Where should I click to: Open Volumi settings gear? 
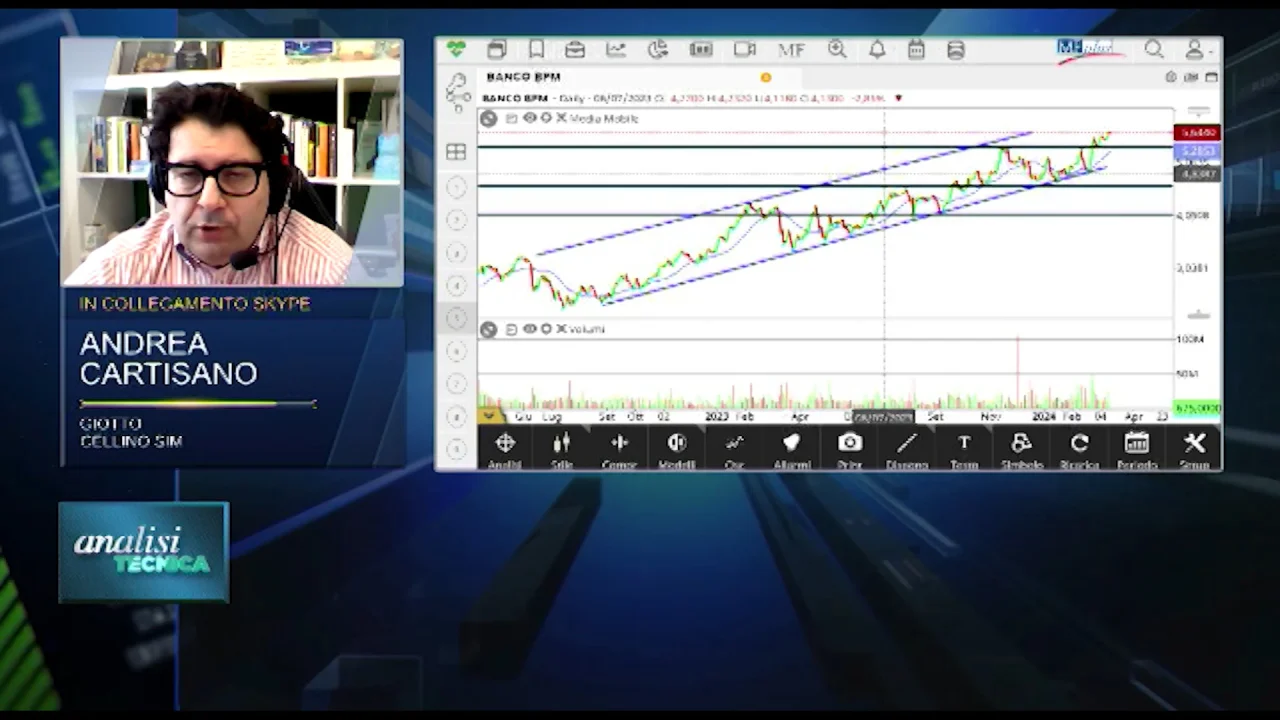[546, 329]
